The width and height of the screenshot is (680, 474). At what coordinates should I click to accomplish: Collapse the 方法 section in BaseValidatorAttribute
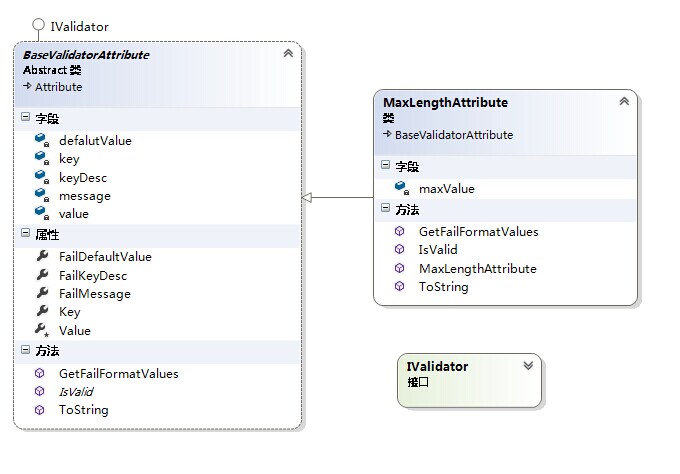pos(26,349)
